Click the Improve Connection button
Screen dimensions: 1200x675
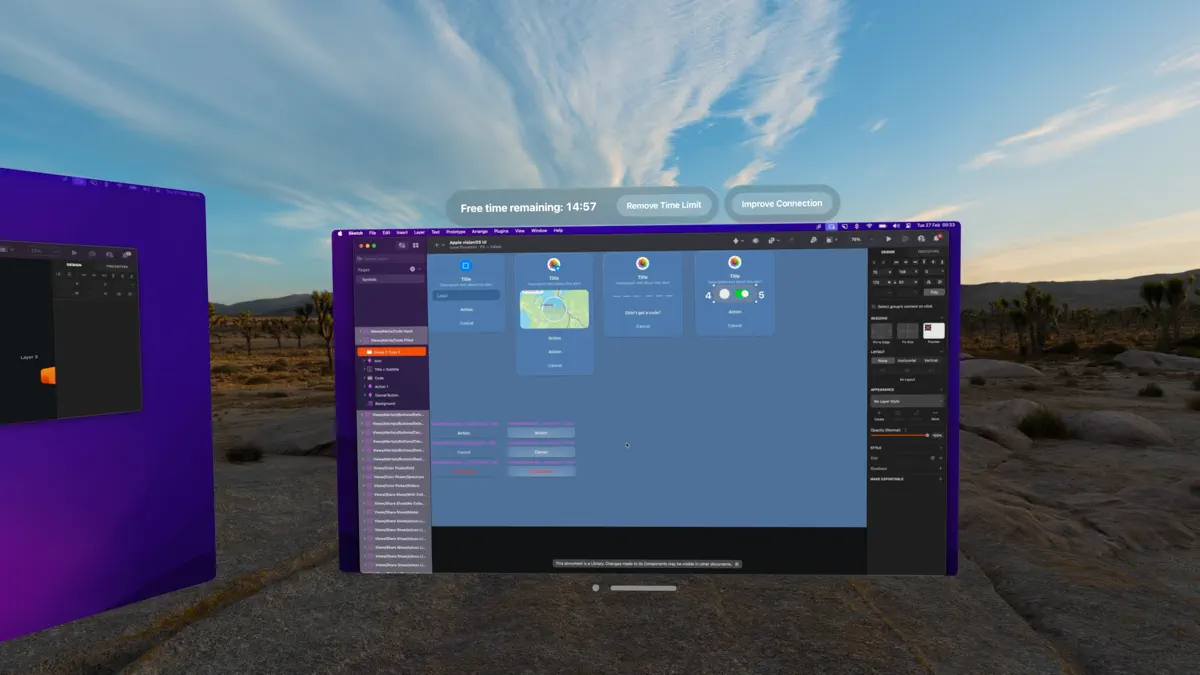coord(781,203)
